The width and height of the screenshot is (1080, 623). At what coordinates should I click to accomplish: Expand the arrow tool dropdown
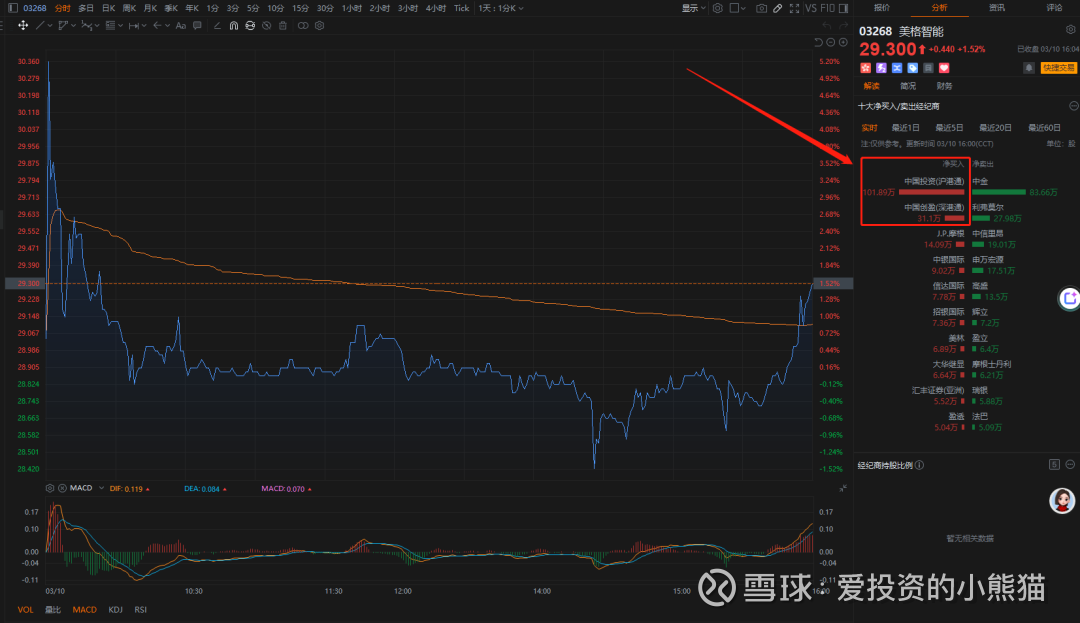(x=166, y=25)
